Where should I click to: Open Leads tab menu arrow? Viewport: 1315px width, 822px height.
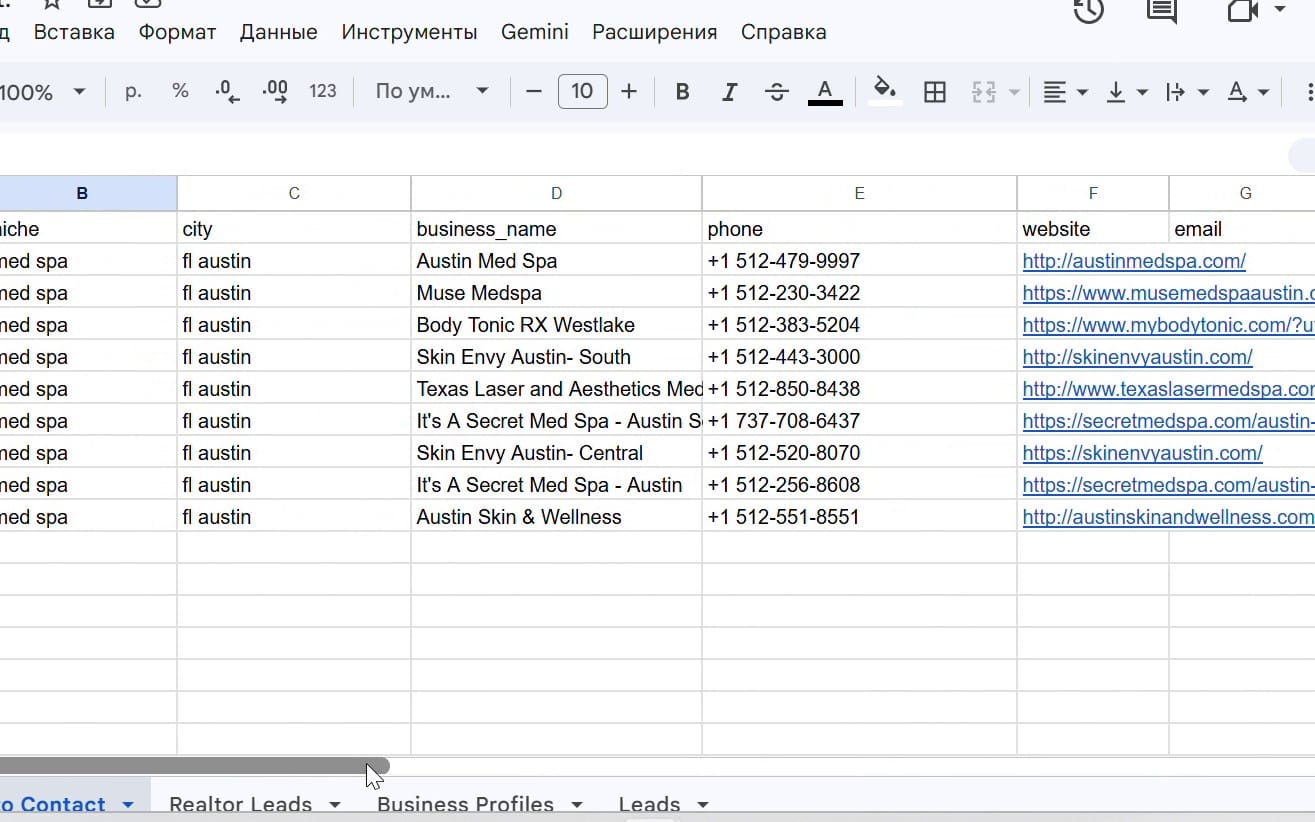point(703,804)
